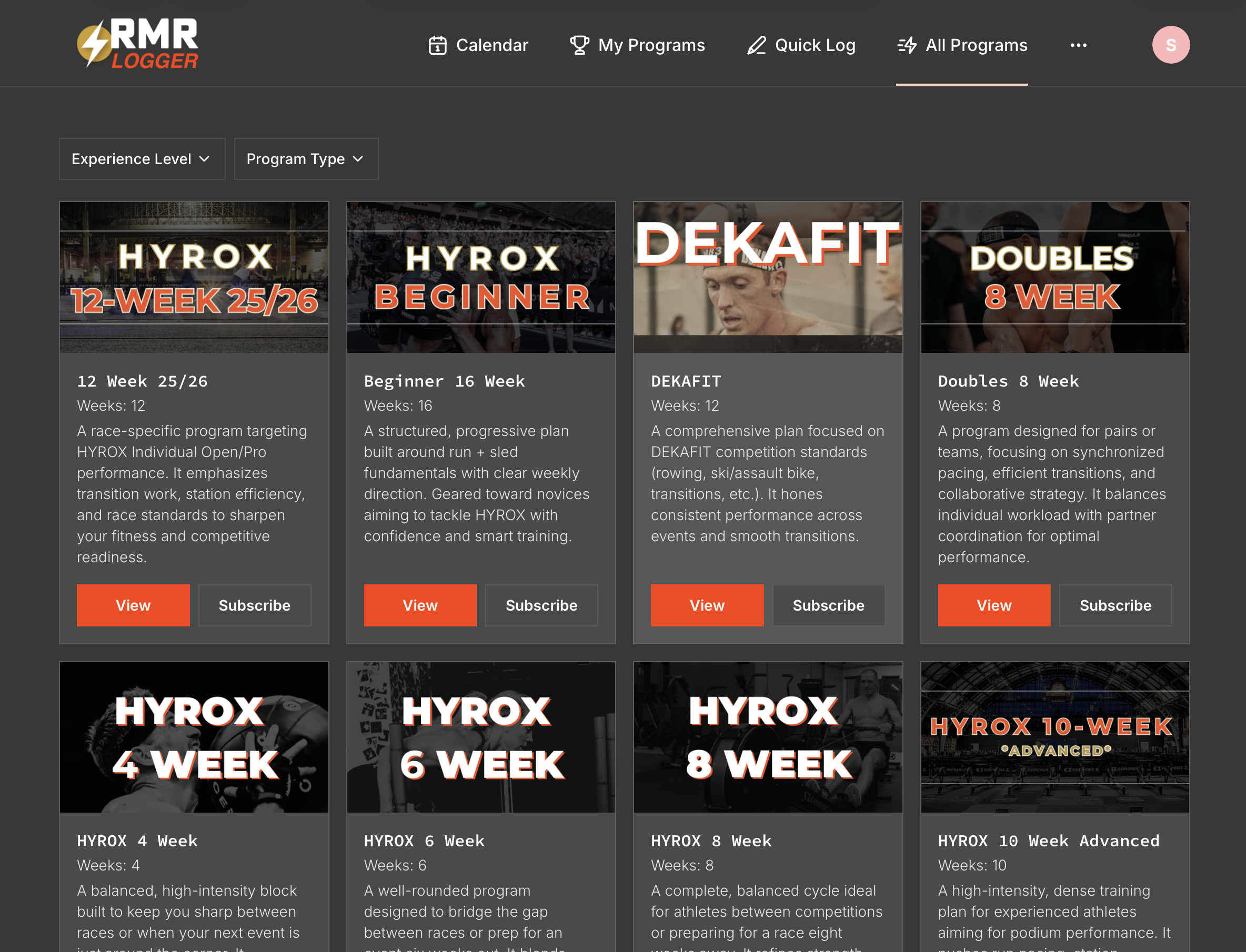Expand the Program Type filter
1246x952 pixels.
pyautogui.click(x=306, y=159)
